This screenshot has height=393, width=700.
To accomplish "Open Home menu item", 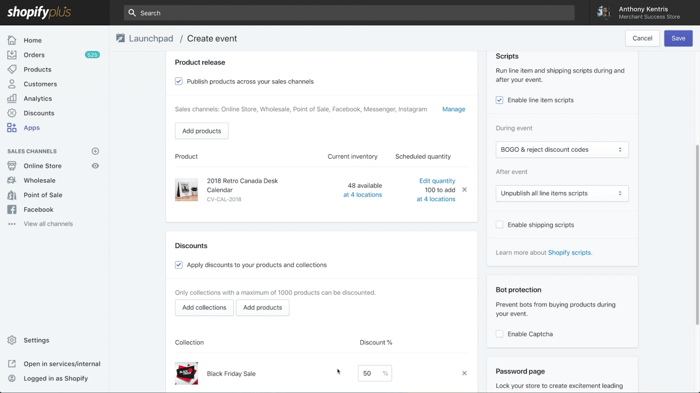I will (x=33, y=40).
